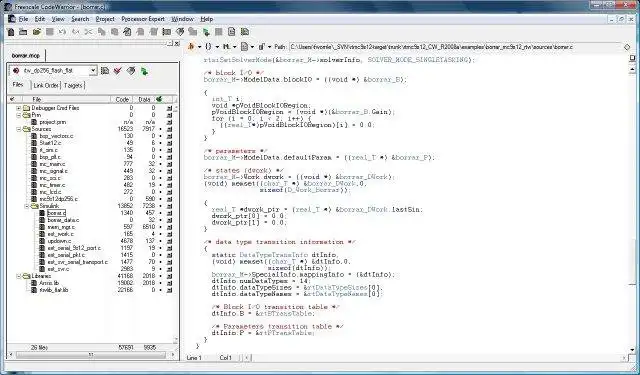The width and height of the screenshot is (640, 375).
Task: Click the red checkmark synchronize icon
Action: click(x=118, y=71)
